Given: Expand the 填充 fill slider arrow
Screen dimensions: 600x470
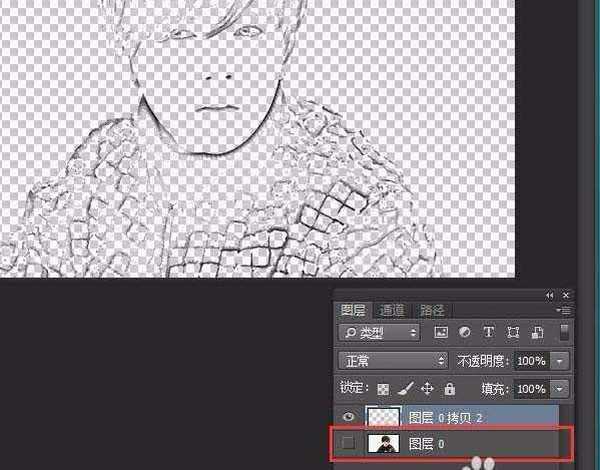Looking at the screenshot, I should pos(560,388).
